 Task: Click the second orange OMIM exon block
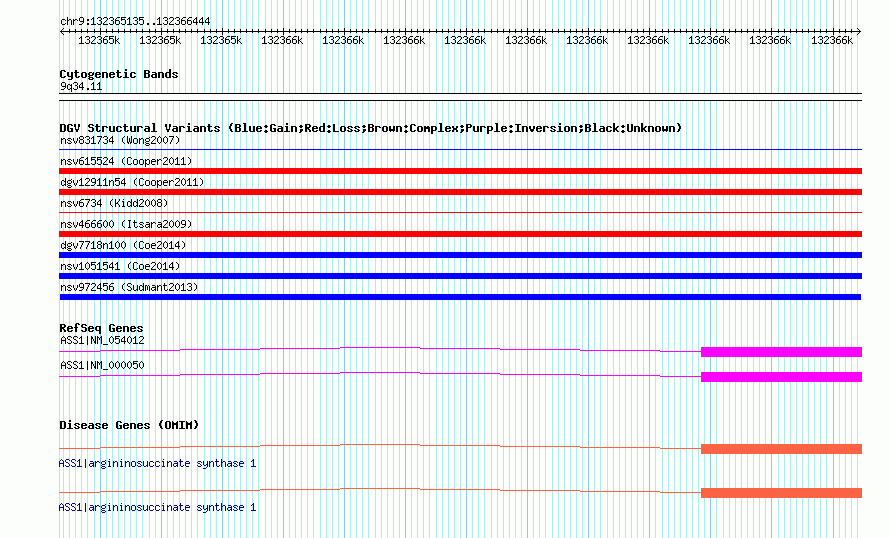pyautogui.click(x=782, y=493)
